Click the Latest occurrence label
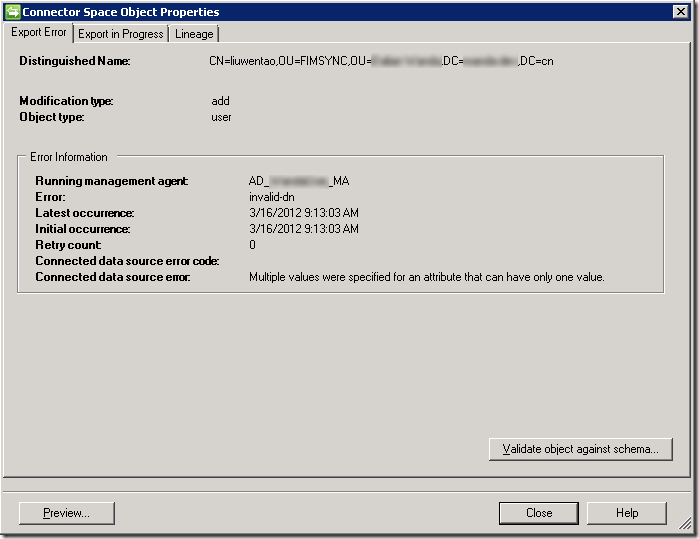This screenshot has height=539, width=699. pyautogui.click(x=84, y=213)
